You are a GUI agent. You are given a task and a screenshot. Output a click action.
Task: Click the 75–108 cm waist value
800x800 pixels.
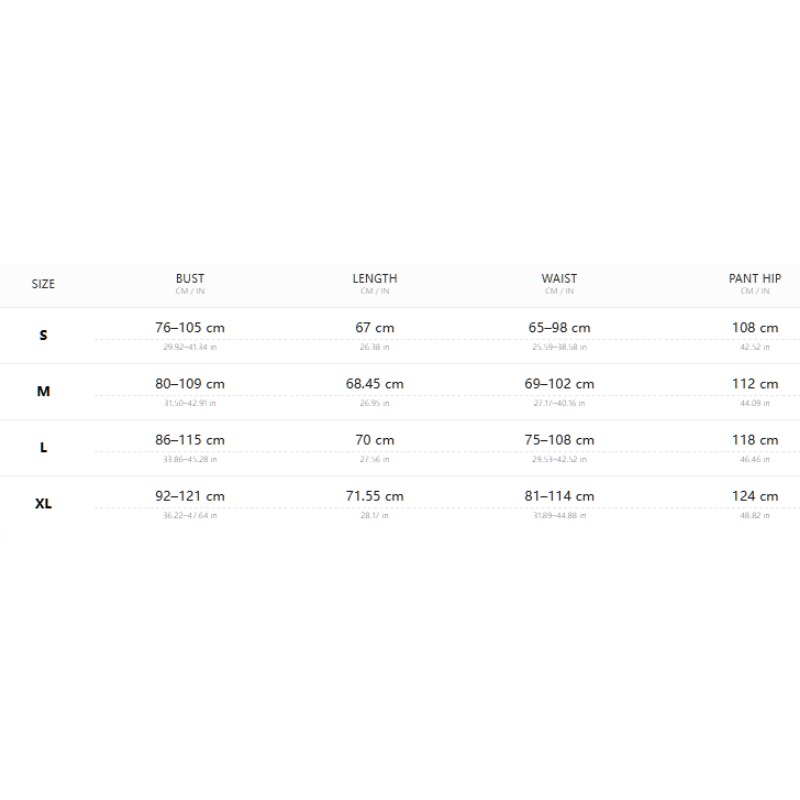click(x=559, y=440)
